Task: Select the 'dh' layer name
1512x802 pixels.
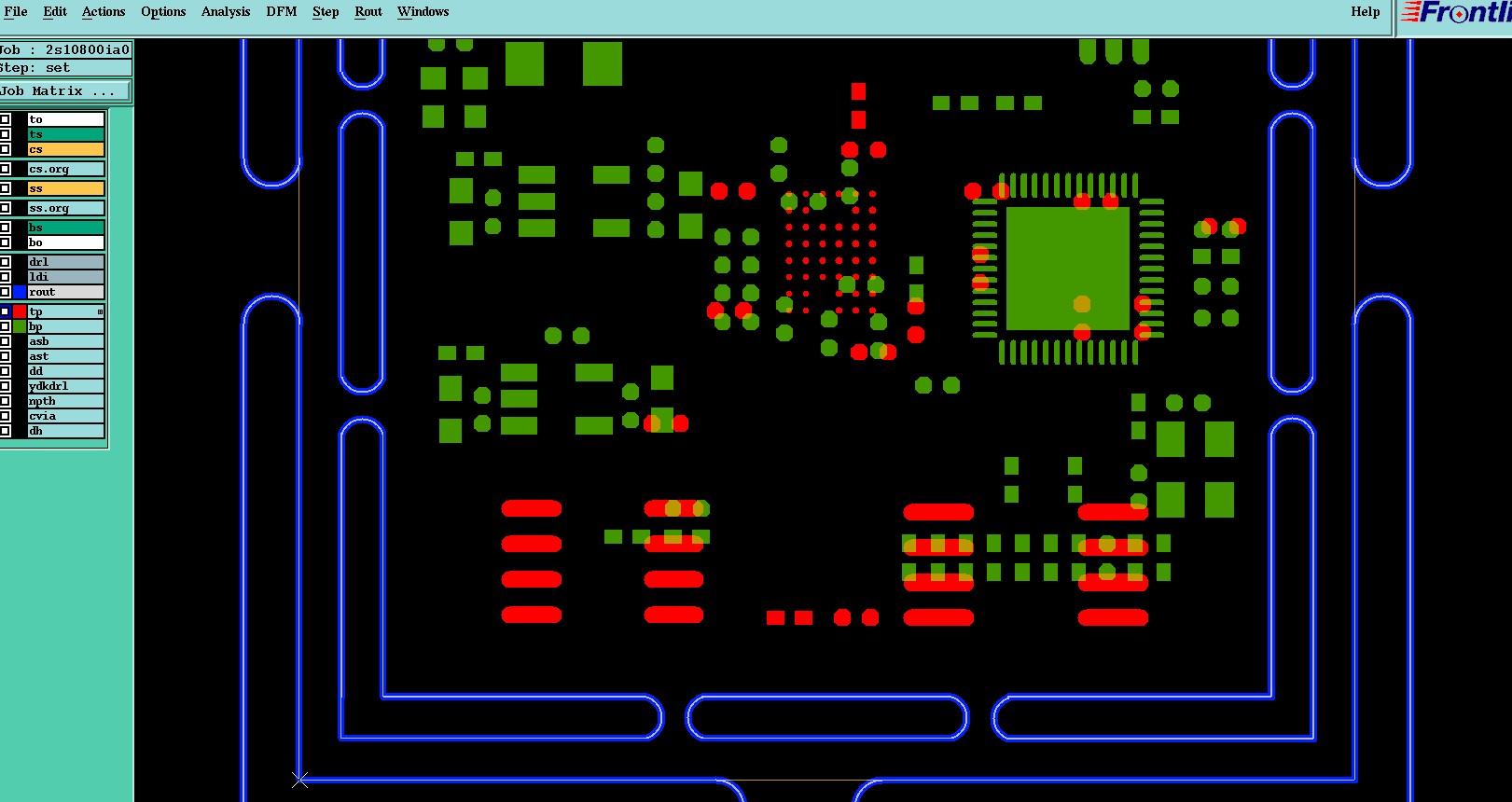Action: [65, 431]
